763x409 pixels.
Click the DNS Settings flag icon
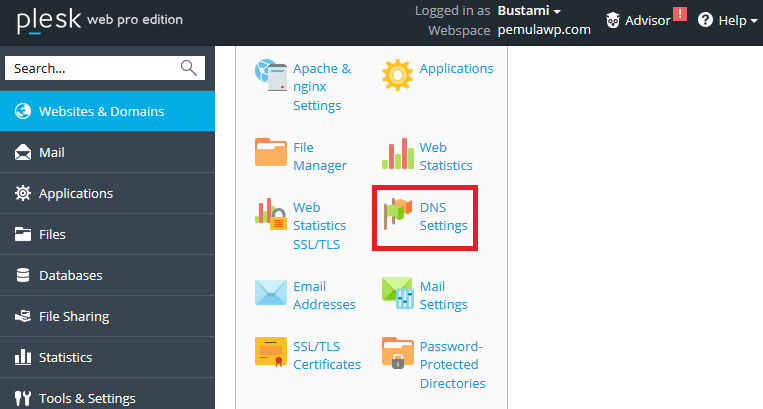click(x=398, y=213)
